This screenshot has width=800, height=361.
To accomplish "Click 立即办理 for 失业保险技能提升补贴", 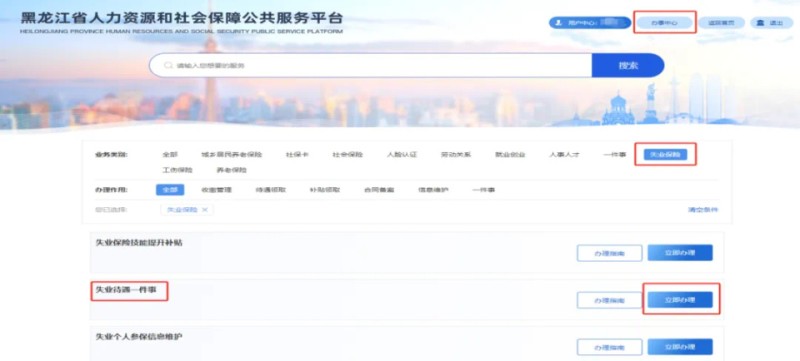I will point(680,253).
